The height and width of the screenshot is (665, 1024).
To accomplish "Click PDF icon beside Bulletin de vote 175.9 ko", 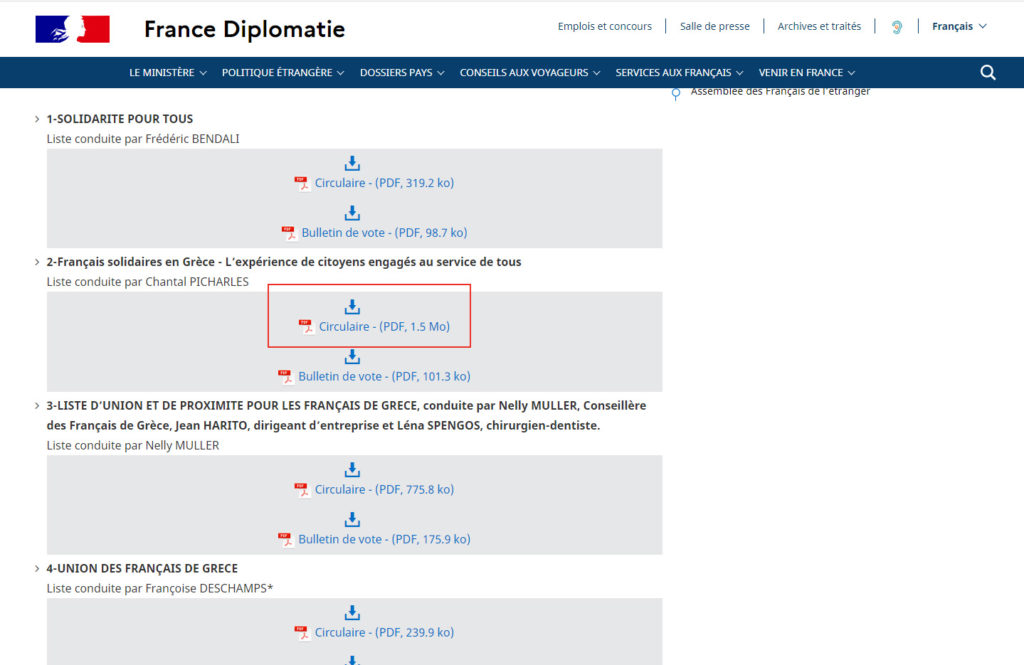I will [286, 539].
